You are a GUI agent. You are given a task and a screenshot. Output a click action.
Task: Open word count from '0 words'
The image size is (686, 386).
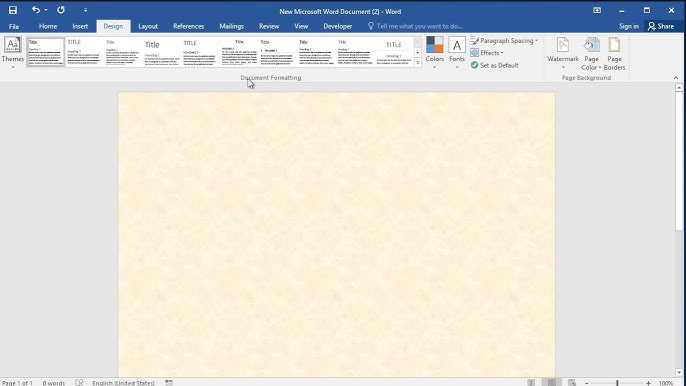pos(54,383)
